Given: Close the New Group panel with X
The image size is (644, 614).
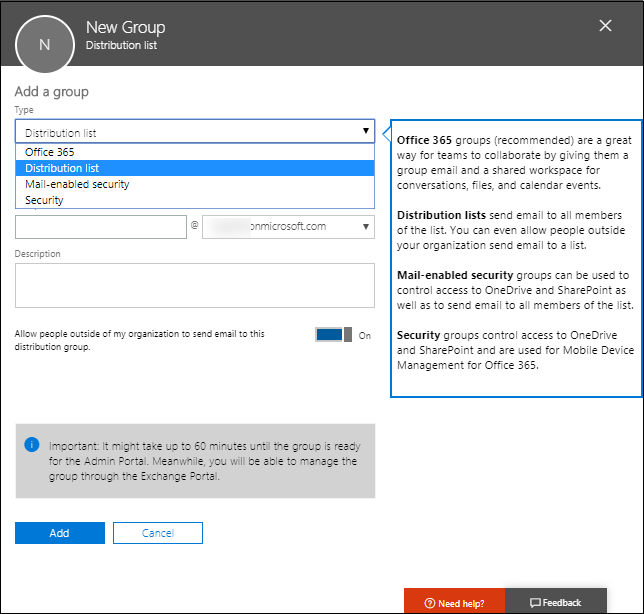Looking at the screenshot, I should coord(605,26).
